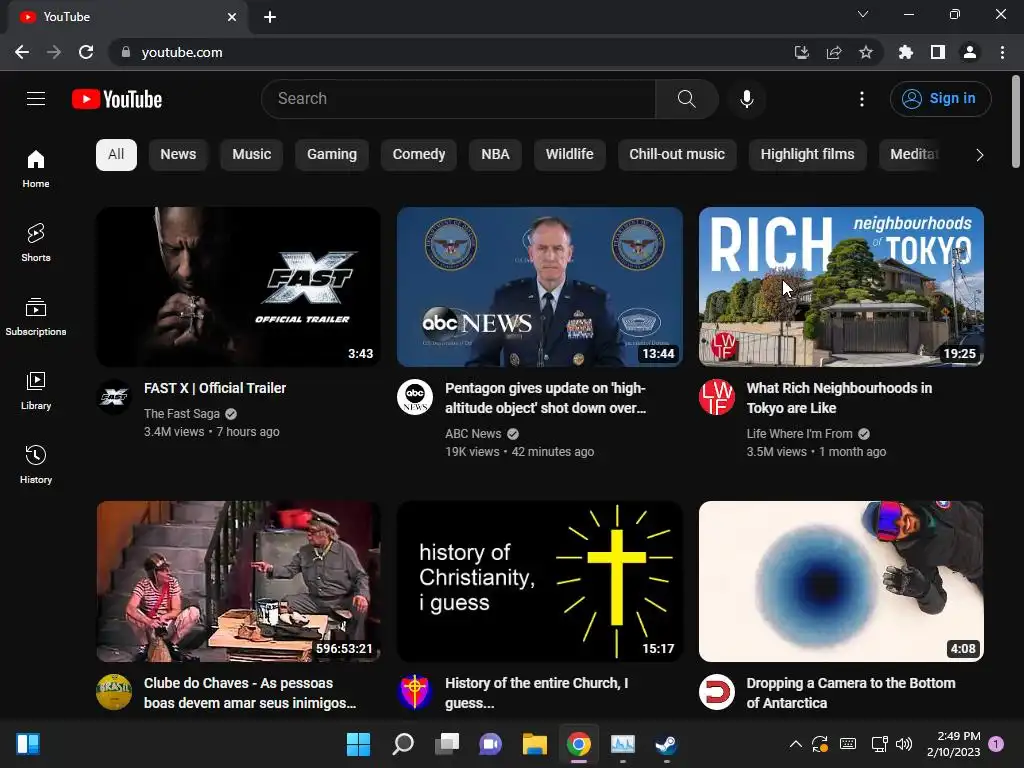
Task: Open Life Where I'm From channel link
Action: [799, 434]
